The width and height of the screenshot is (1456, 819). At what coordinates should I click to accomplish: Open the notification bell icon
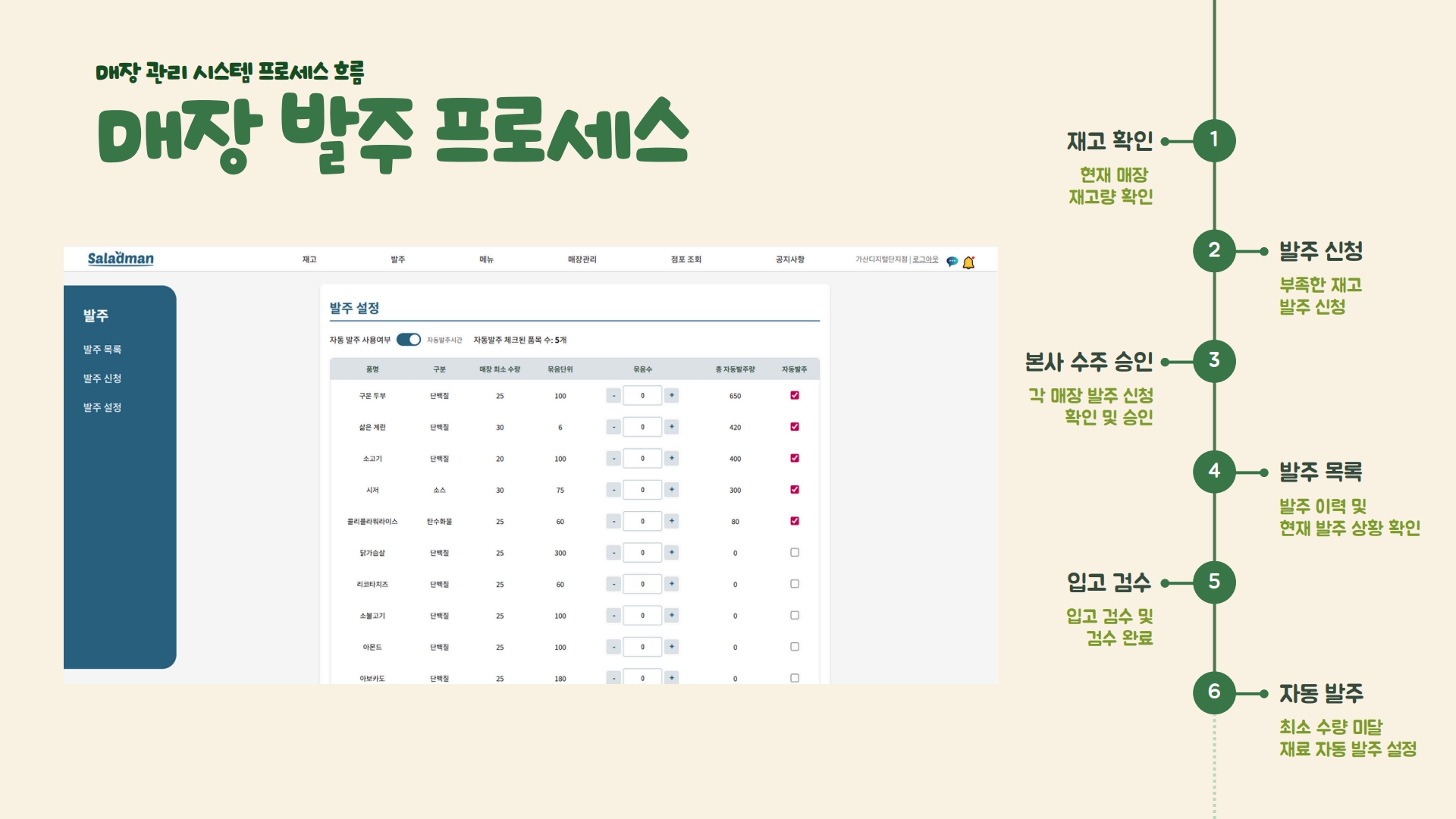click(968, 262)
